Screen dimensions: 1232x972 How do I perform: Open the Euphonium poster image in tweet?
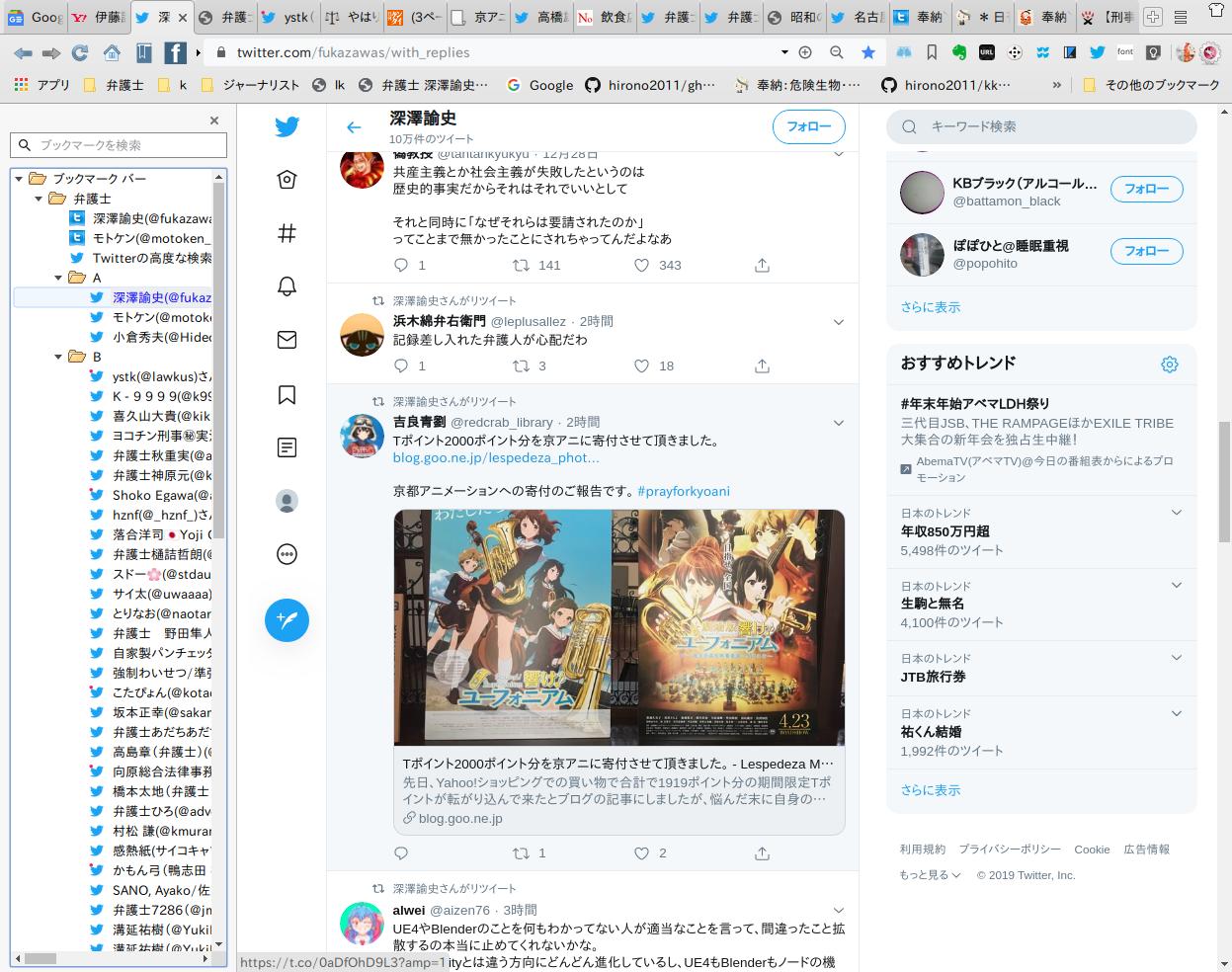(x=618, y=627)
